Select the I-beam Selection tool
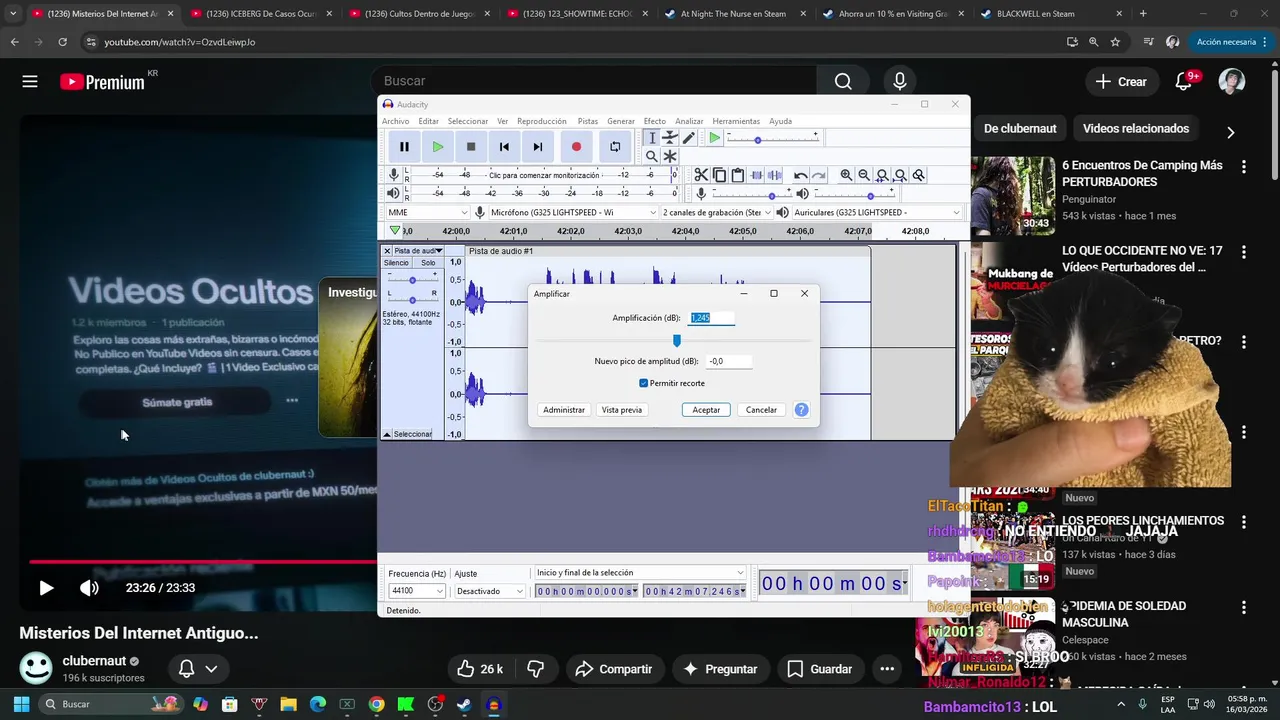Viewport: 1280px width, 720px height. tap(651, 138)
